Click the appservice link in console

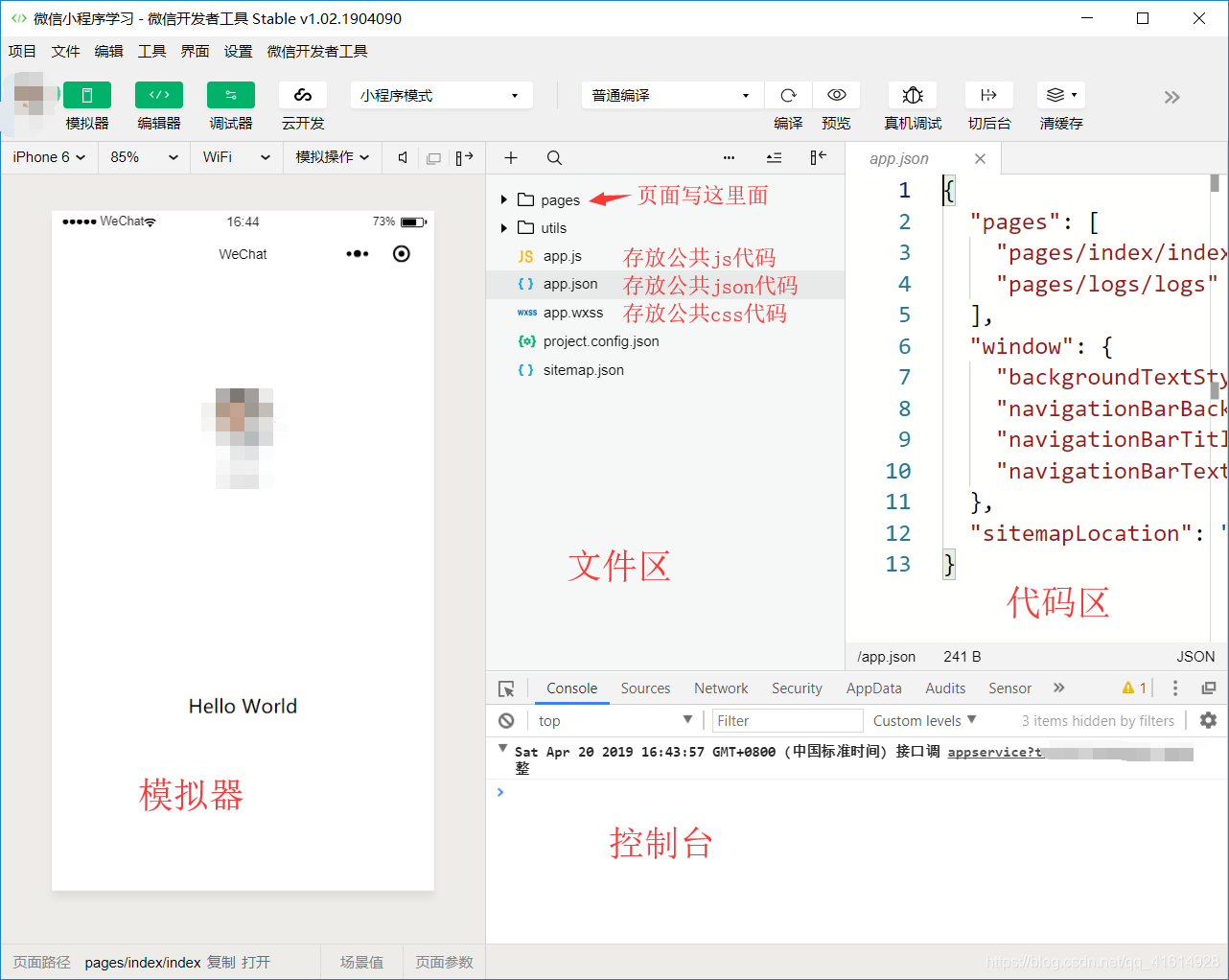point(994,752)
